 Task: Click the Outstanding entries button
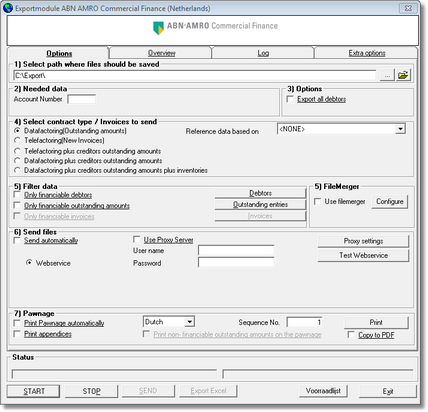(x=260, y=204)
